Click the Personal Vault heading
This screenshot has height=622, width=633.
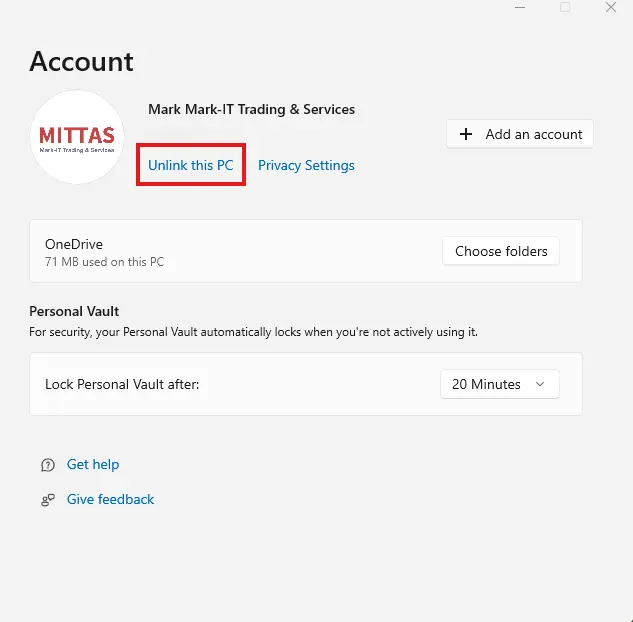74,311
